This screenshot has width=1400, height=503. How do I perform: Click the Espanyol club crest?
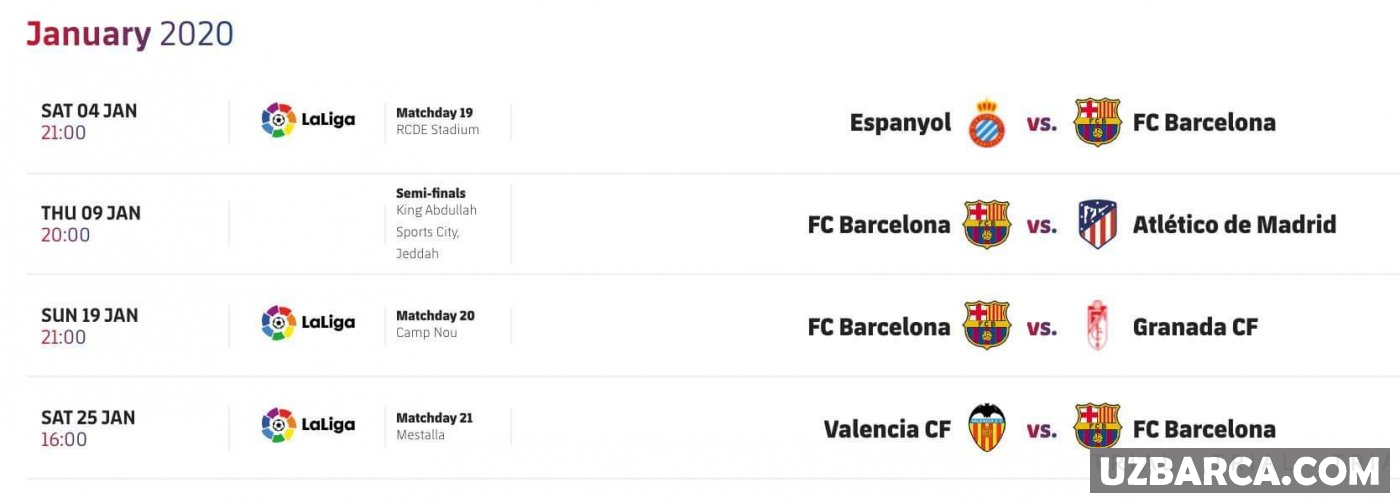[x=987, y=123]
